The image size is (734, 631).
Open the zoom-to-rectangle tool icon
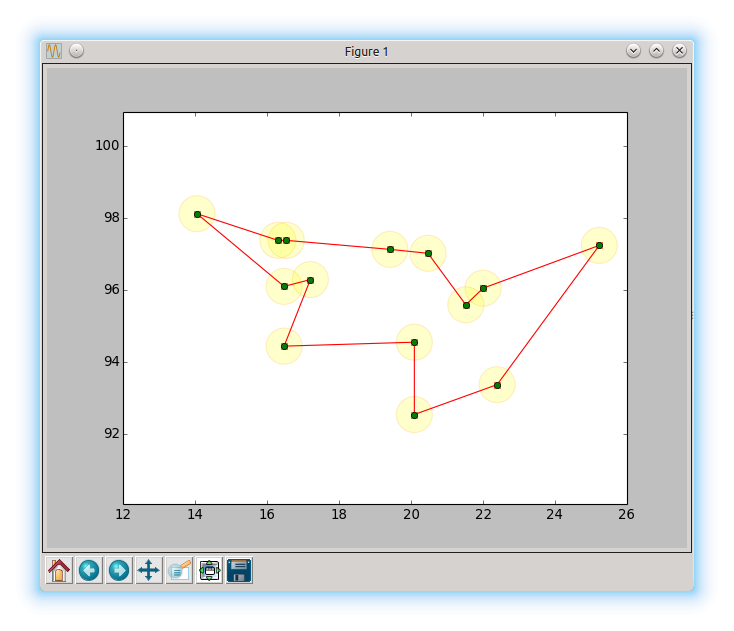[179, 571]
